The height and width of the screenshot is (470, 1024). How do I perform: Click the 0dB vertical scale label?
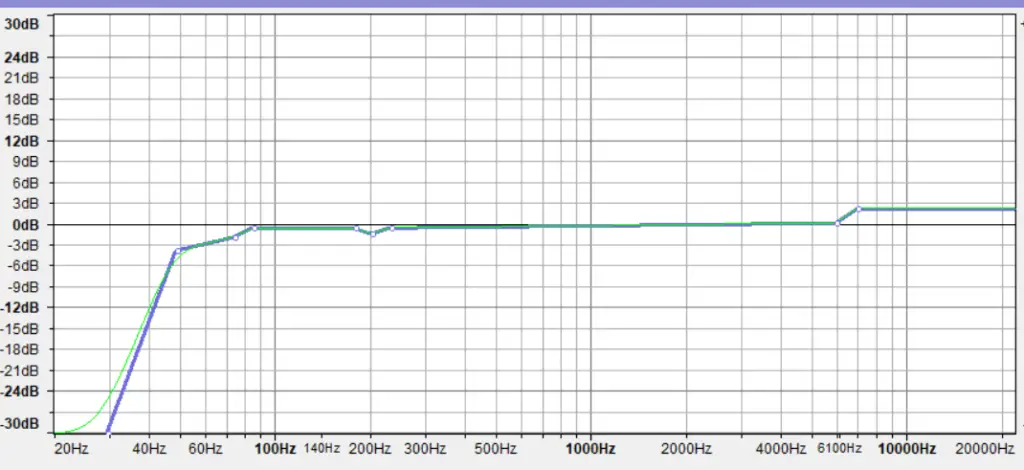pyautogui.click(x=24, y=225)
